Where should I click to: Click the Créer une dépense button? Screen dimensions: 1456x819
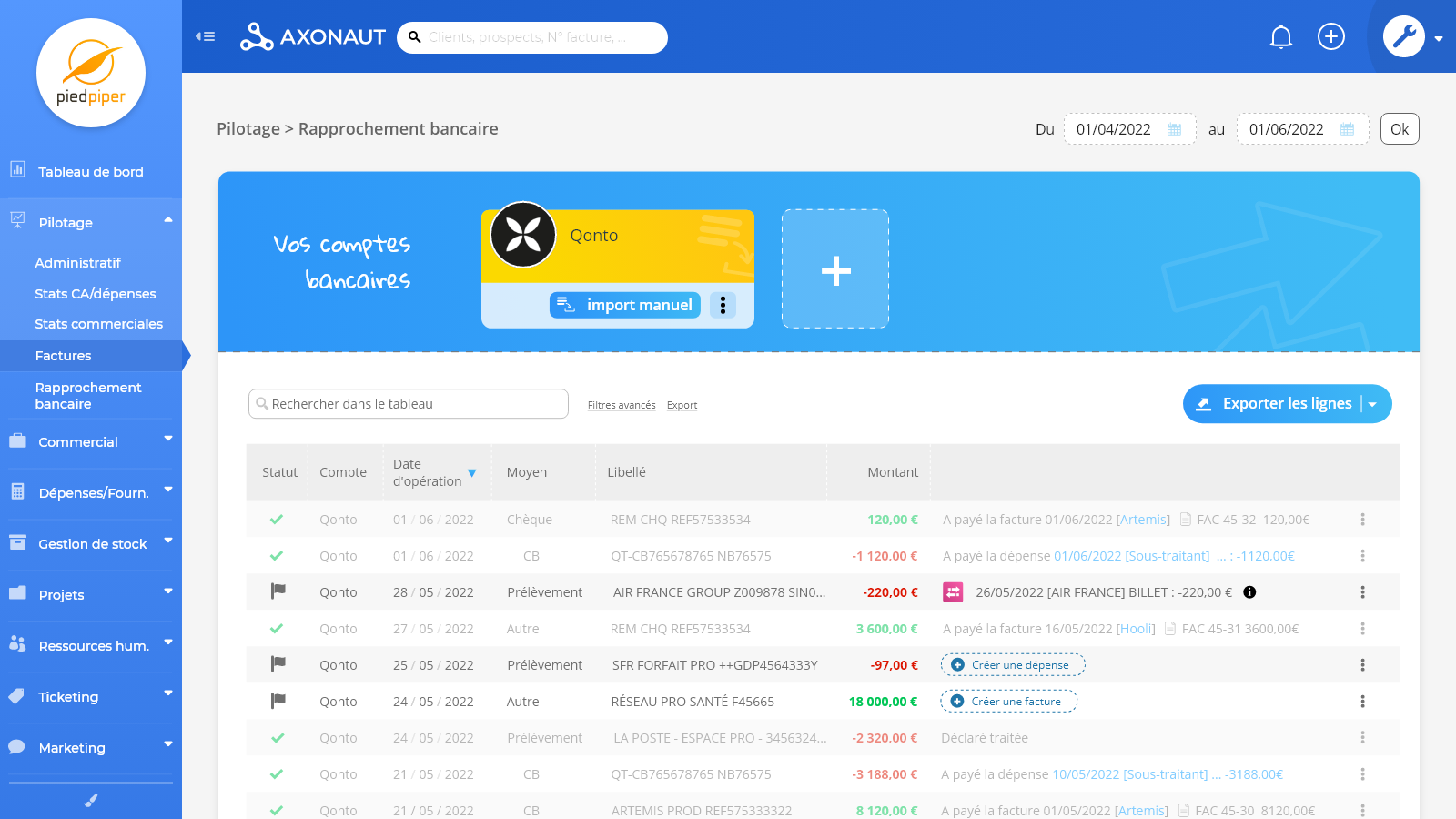pos(1013,665)
